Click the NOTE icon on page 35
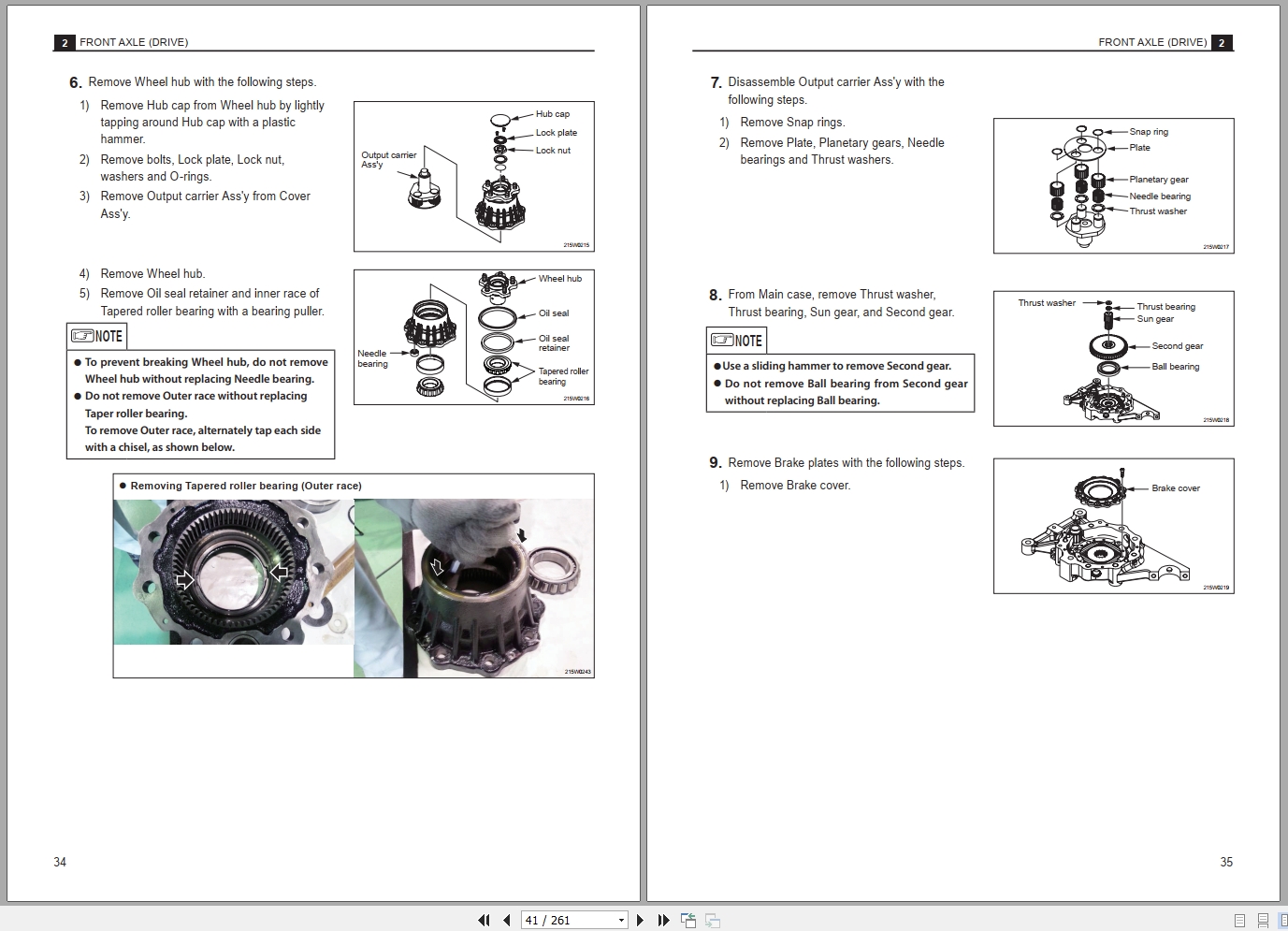 (x=736, y=341)
